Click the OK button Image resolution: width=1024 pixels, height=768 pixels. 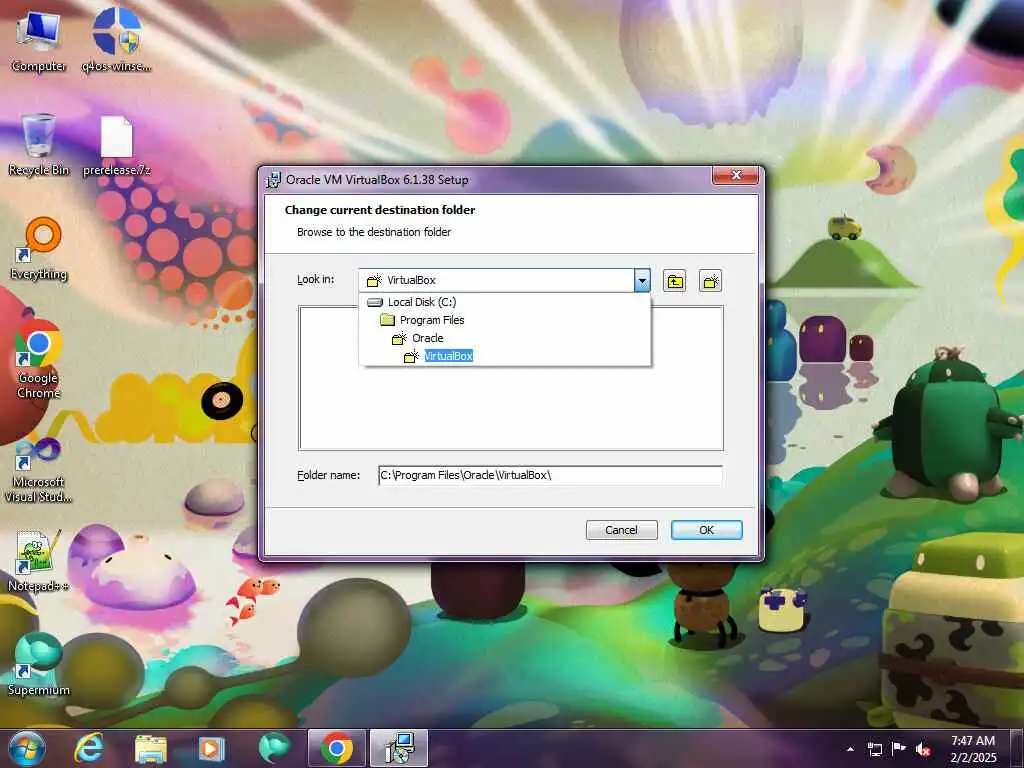pos(707,530)
